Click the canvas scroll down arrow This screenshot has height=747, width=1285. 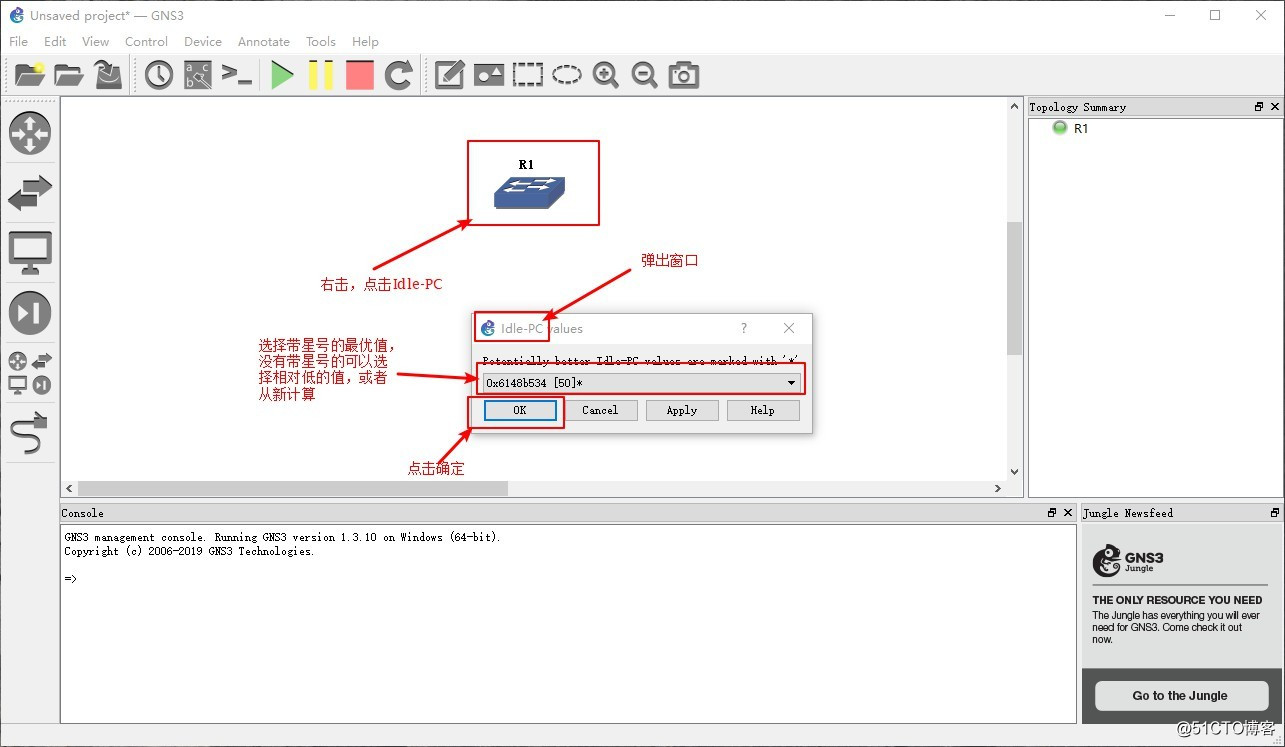(1014, 472)
